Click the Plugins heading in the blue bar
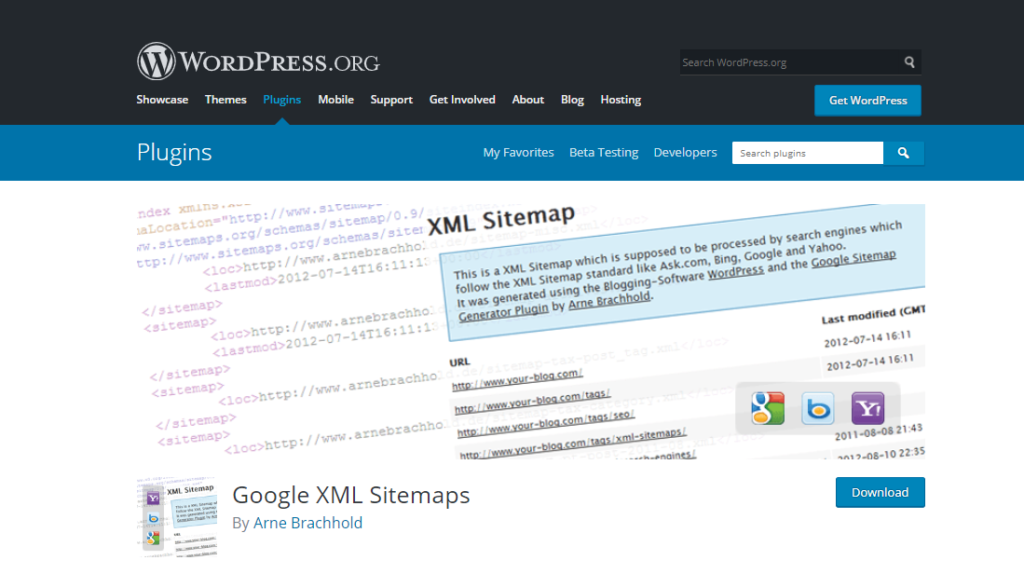The height and width of the screenshot is (574, 1024). (x=174, y=152)
